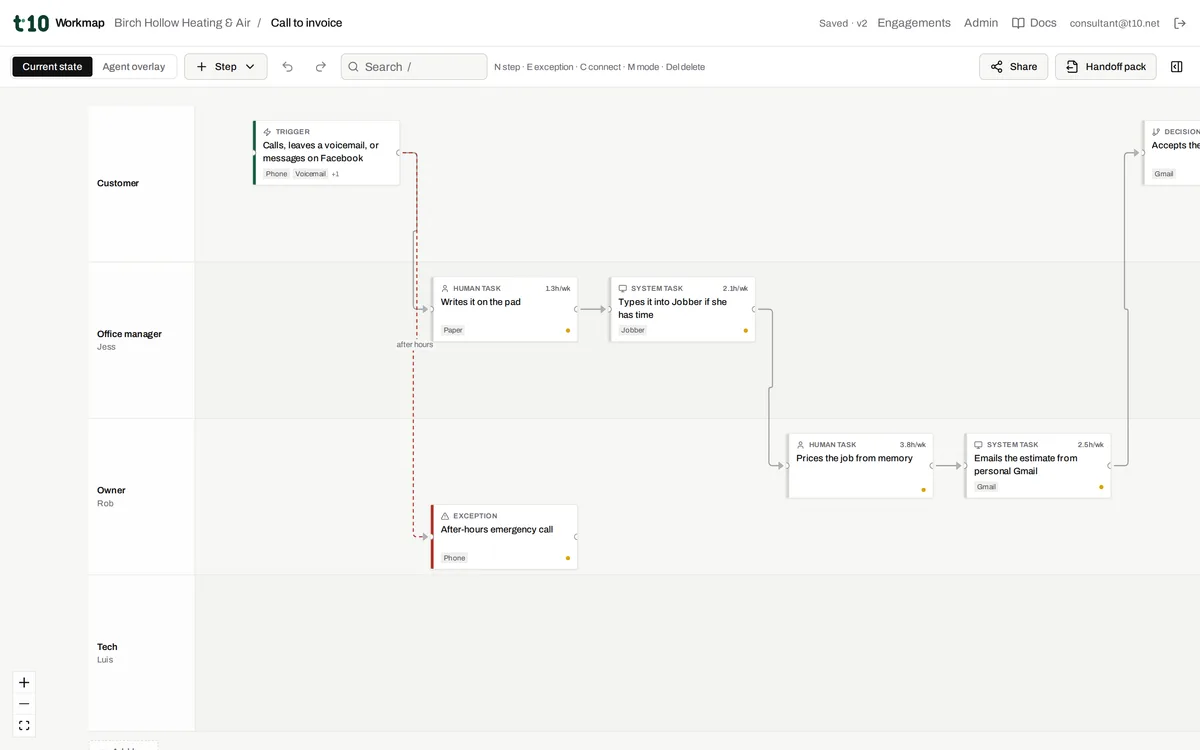The height and width of the screenshot is (750, 1200).
Task: Zoom in on the canvas
Action: 24,683
